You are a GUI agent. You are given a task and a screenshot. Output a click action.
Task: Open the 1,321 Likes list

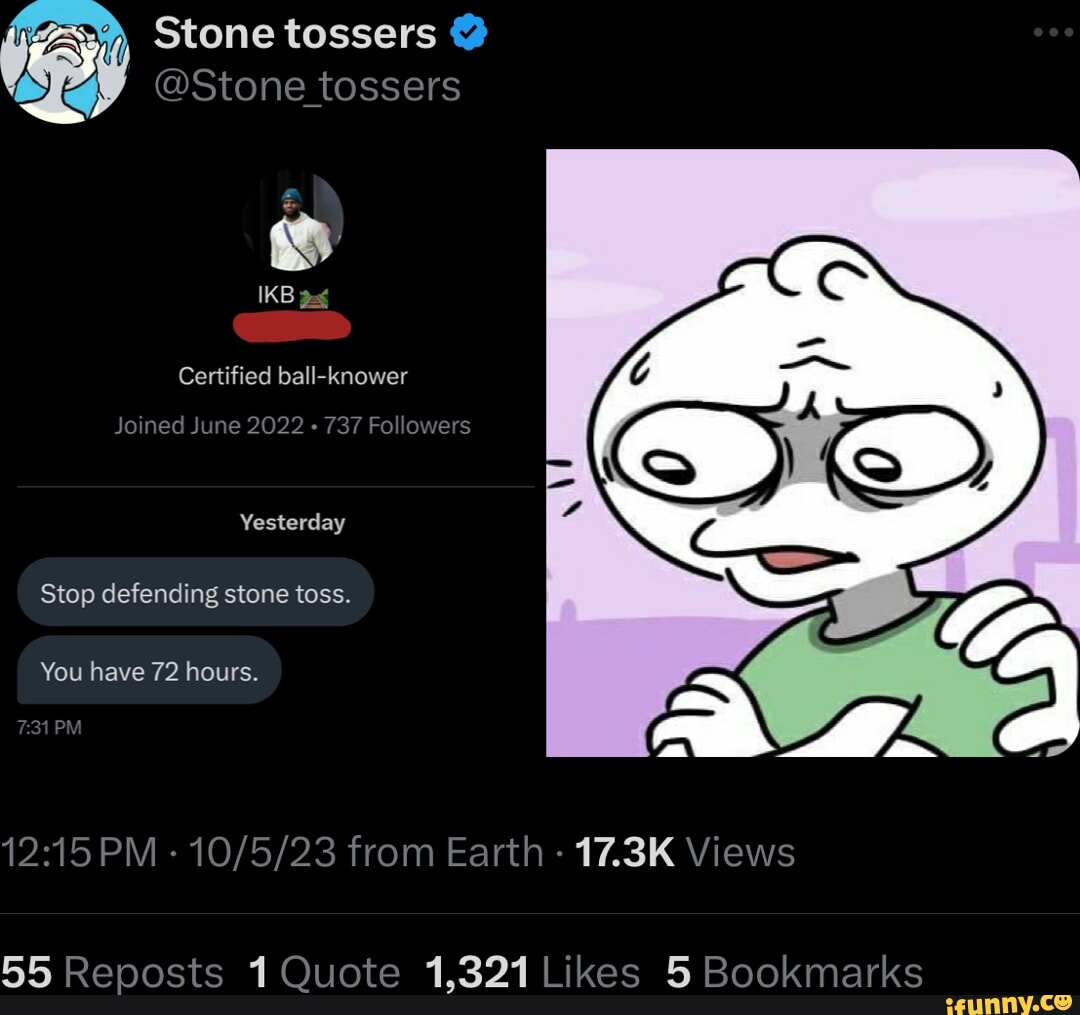pyautogui.click(x=533, y=970)
